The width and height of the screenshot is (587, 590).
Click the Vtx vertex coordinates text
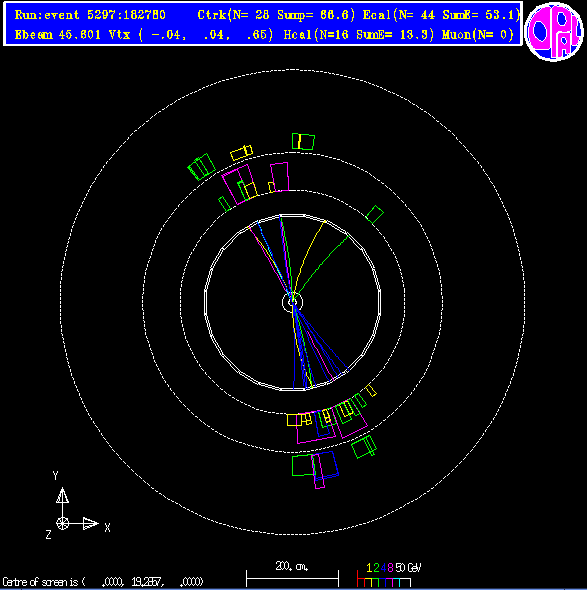click(191, 35)
